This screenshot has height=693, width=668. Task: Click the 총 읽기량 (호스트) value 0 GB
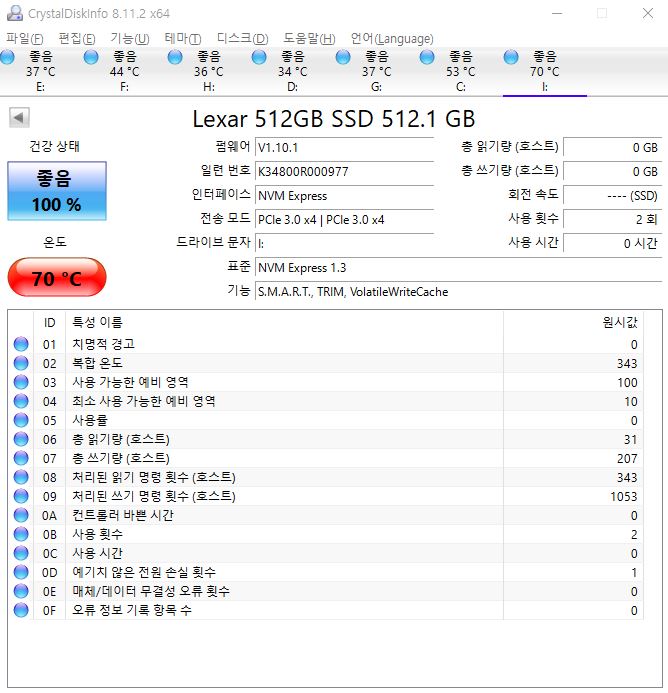click(x=612, y=147)
